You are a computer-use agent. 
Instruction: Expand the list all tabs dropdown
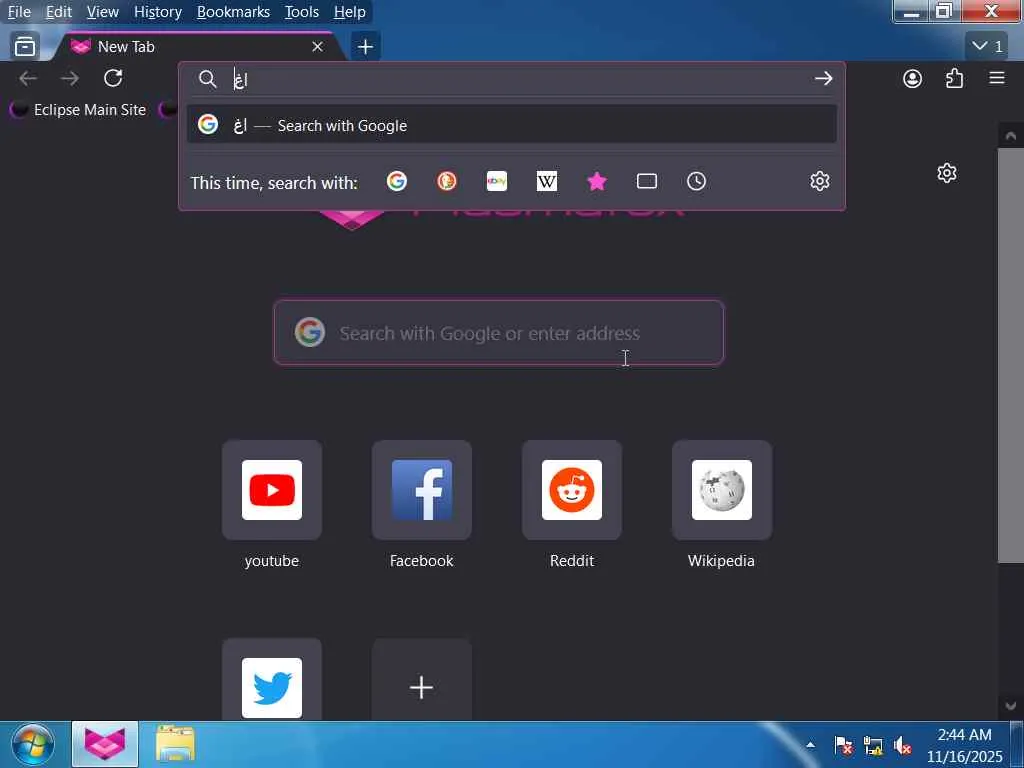[x=987, y=46]
